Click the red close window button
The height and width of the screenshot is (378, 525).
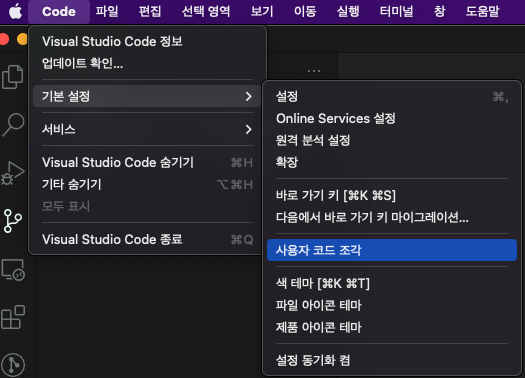coord(3,39)
